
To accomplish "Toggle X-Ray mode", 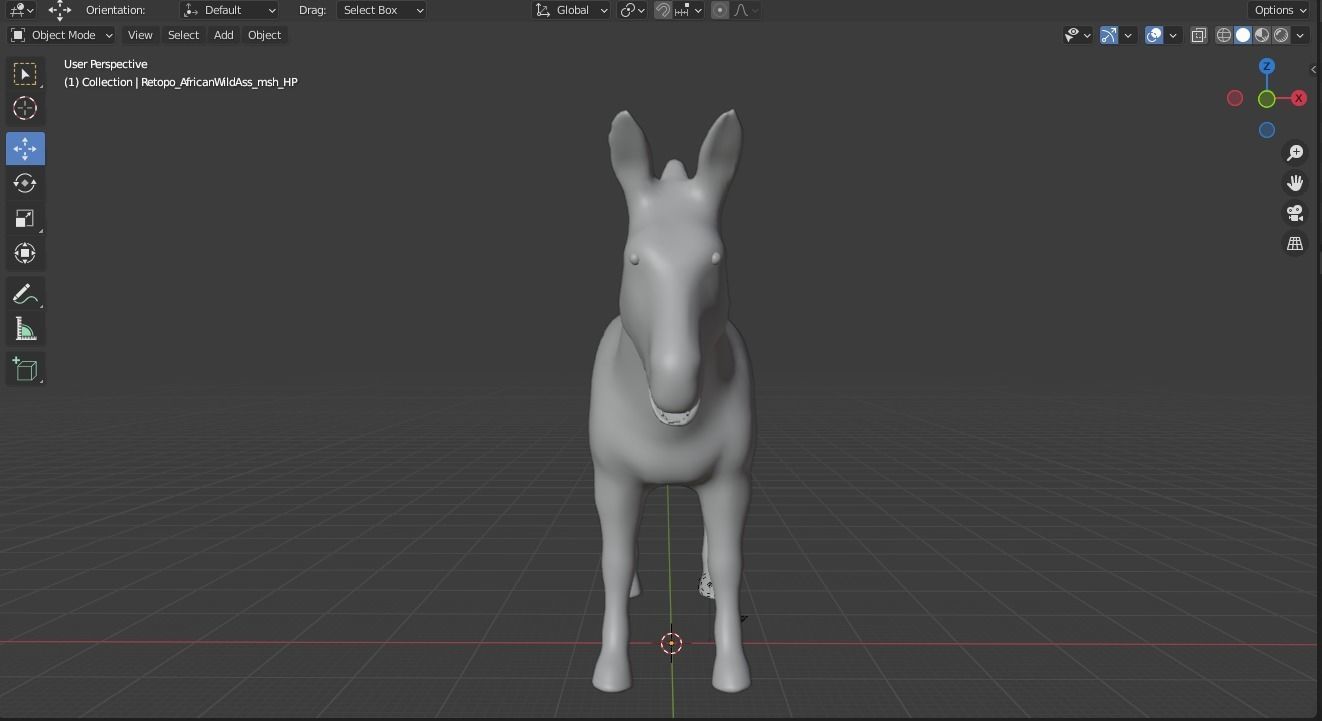I will tap(1198, 35).
